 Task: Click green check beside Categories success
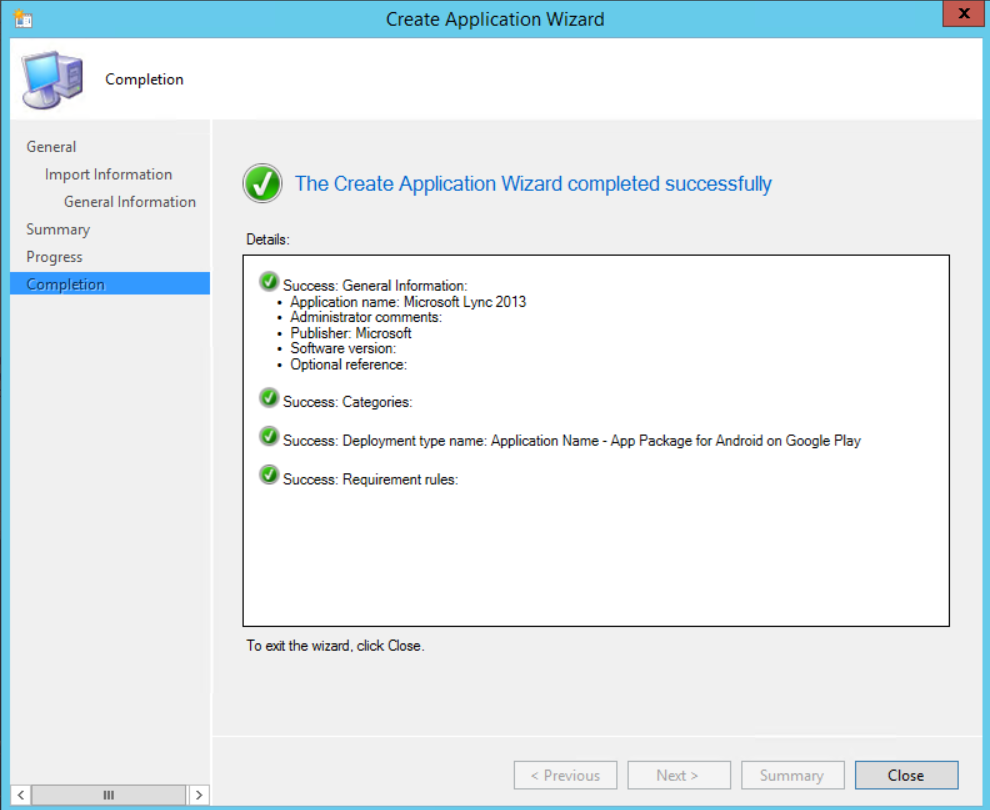[x=269, y=398]
